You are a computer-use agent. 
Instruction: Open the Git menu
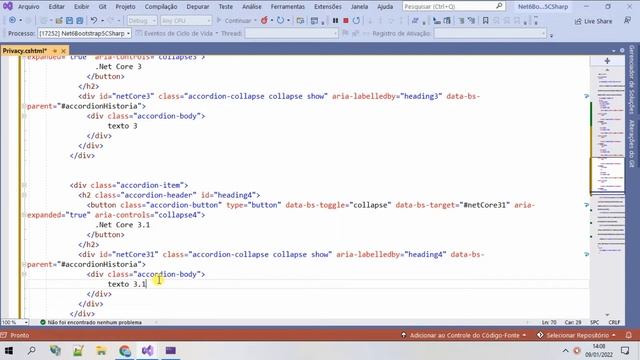(x=102, y=7)
